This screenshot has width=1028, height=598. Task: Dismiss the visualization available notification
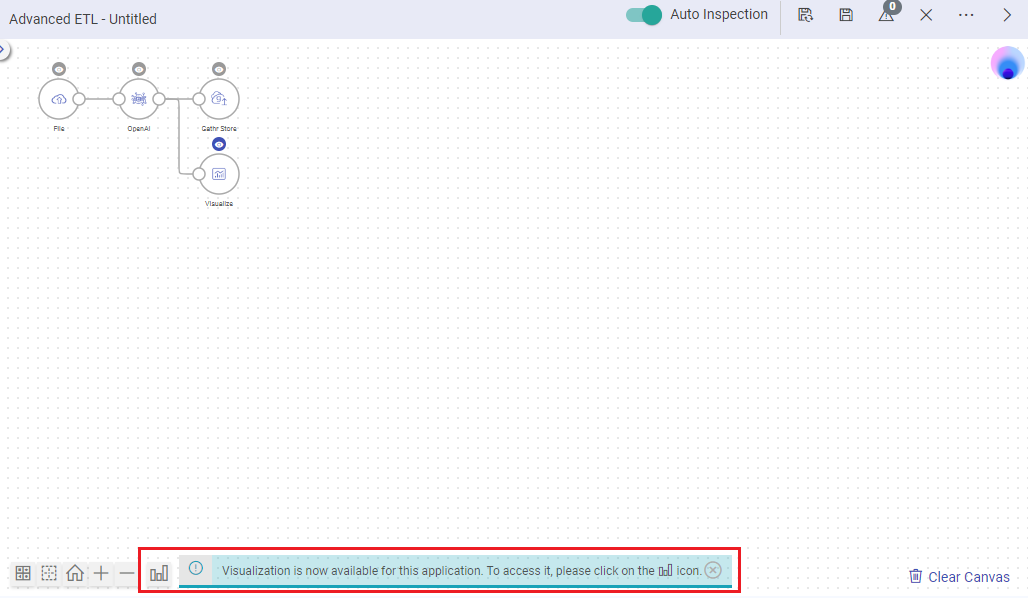click(x=712, y=570)
